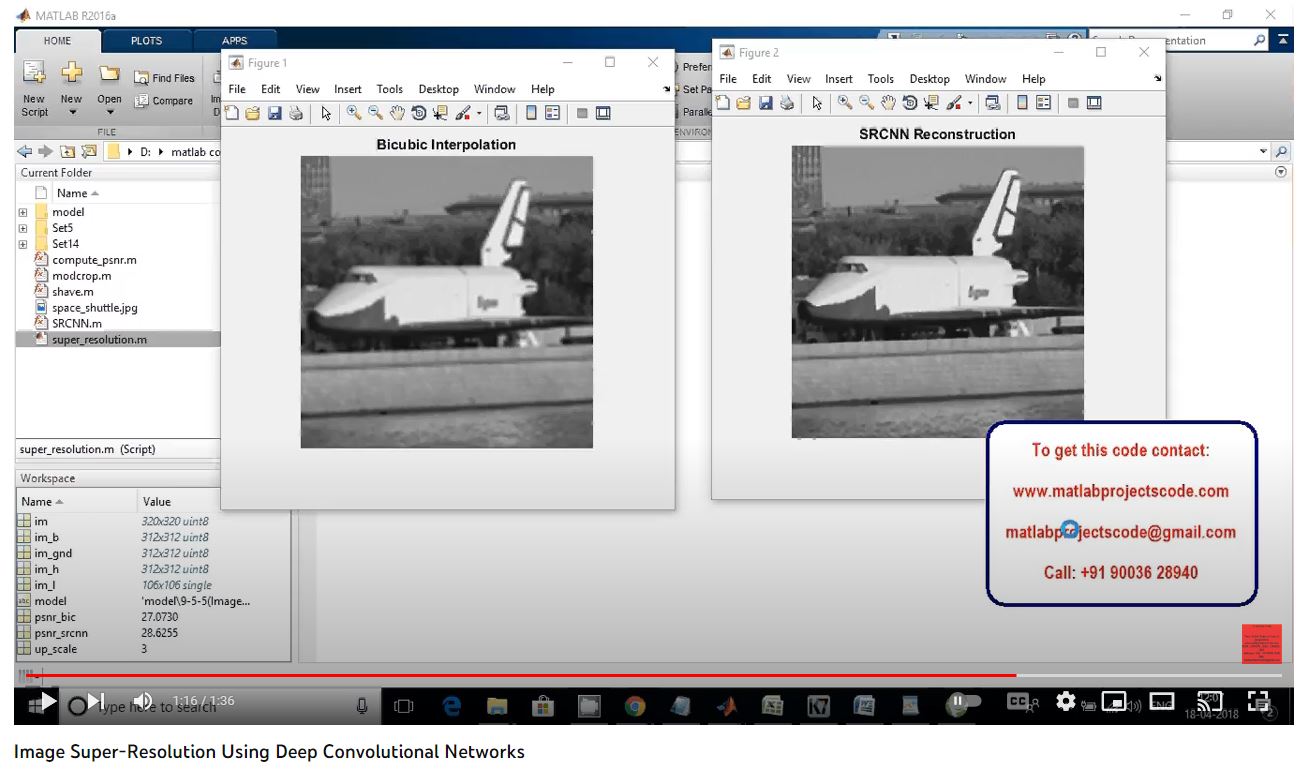Open Brush tool dropdown arrow in Figure 1
Viewport: 1302px width, 771px height.
479,114
